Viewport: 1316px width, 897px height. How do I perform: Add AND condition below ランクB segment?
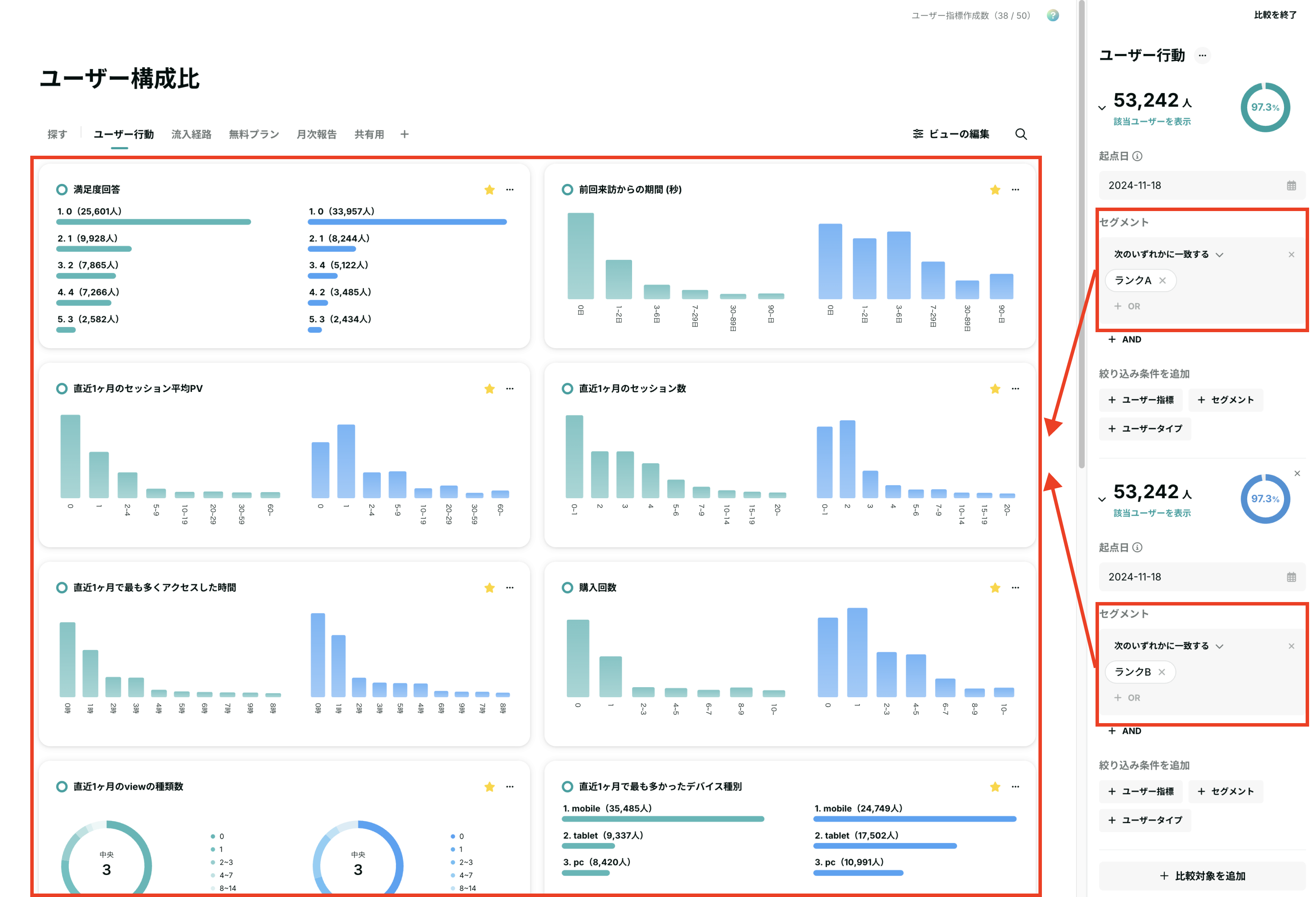[1124, 731]
